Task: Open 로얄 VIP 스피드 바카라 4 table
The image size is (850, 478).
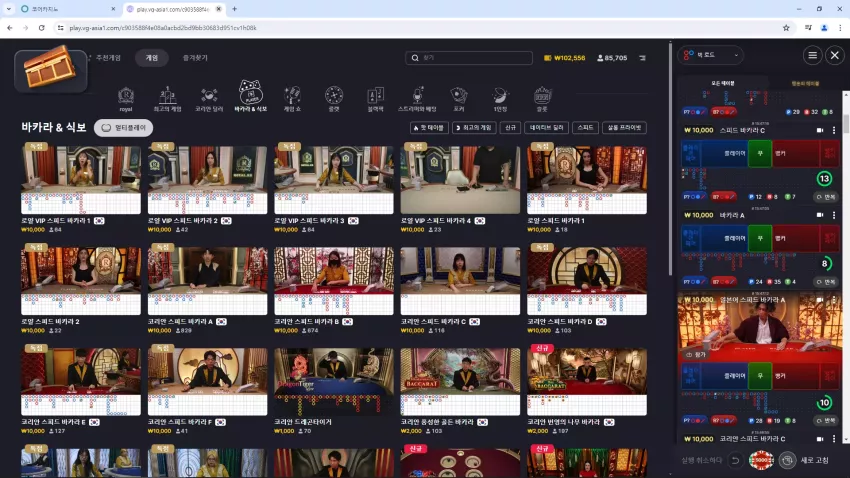Action: pos(460,179)
